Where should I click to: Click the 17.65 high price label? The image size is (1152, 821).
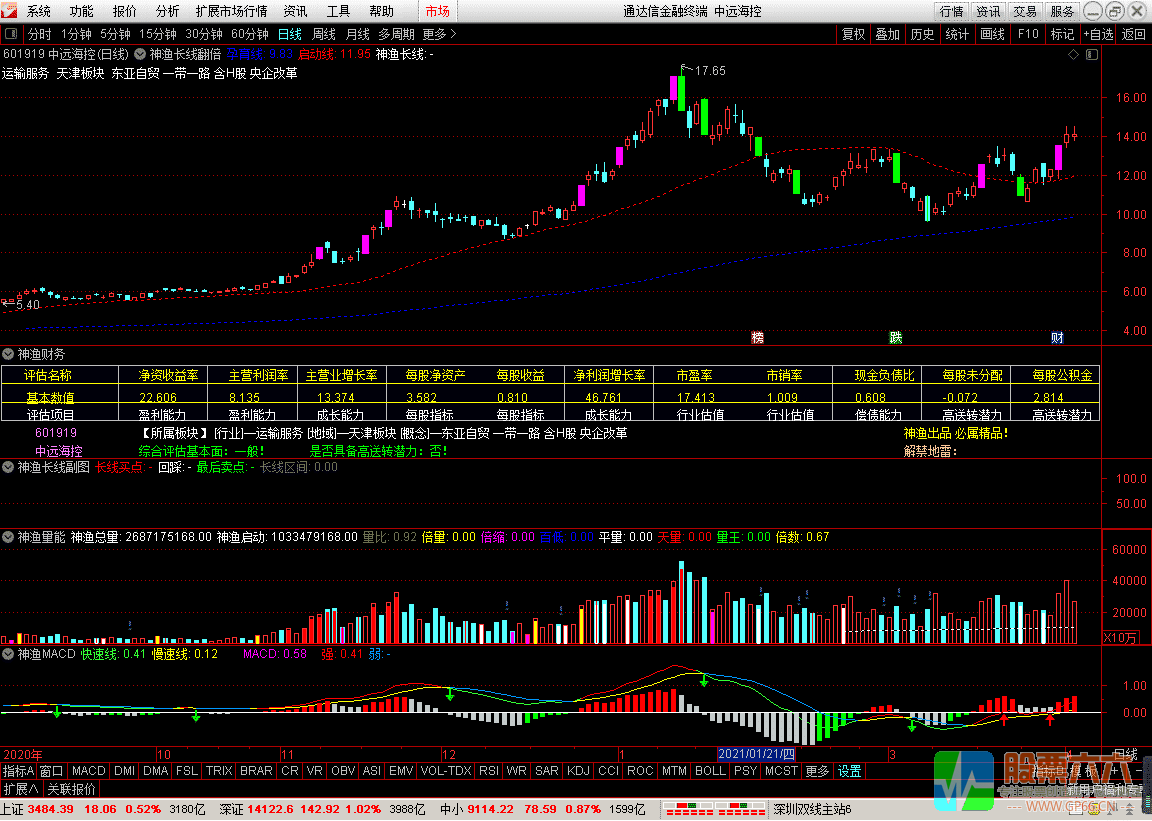tap(710, 71)
